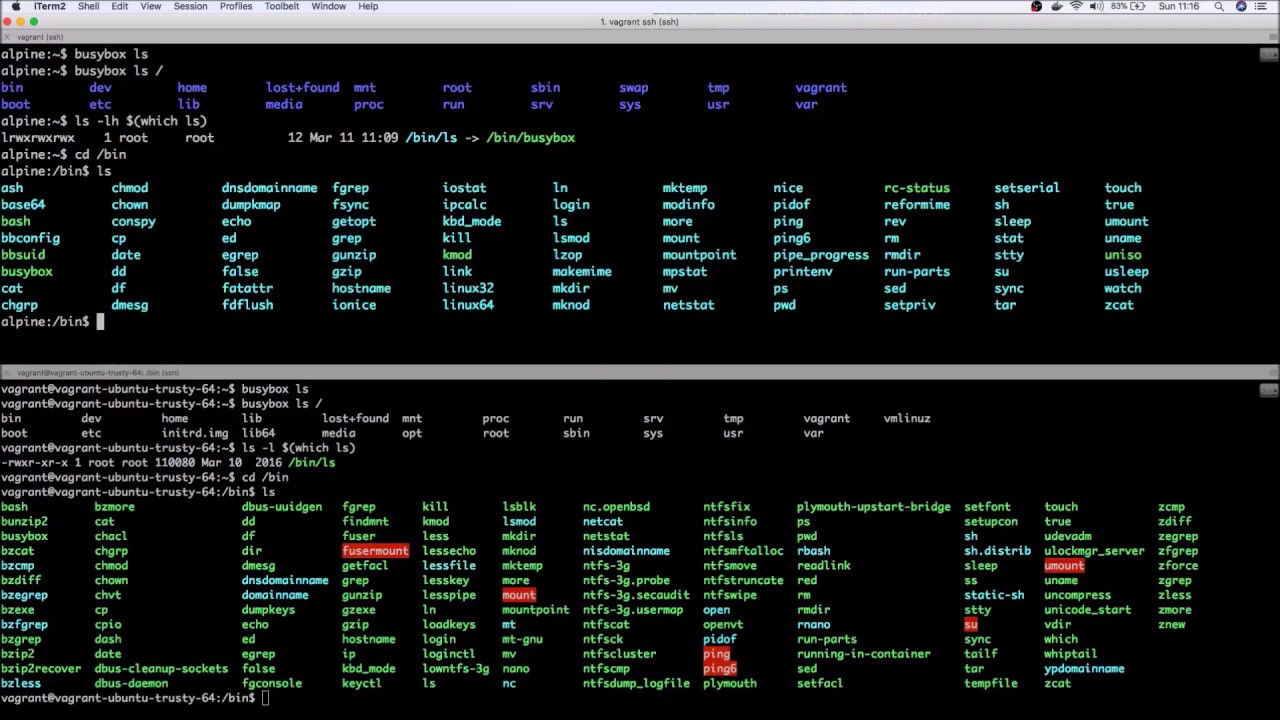
Task: Click the small icon at top-right of lower pane
Action: [x=1268, y=390]
